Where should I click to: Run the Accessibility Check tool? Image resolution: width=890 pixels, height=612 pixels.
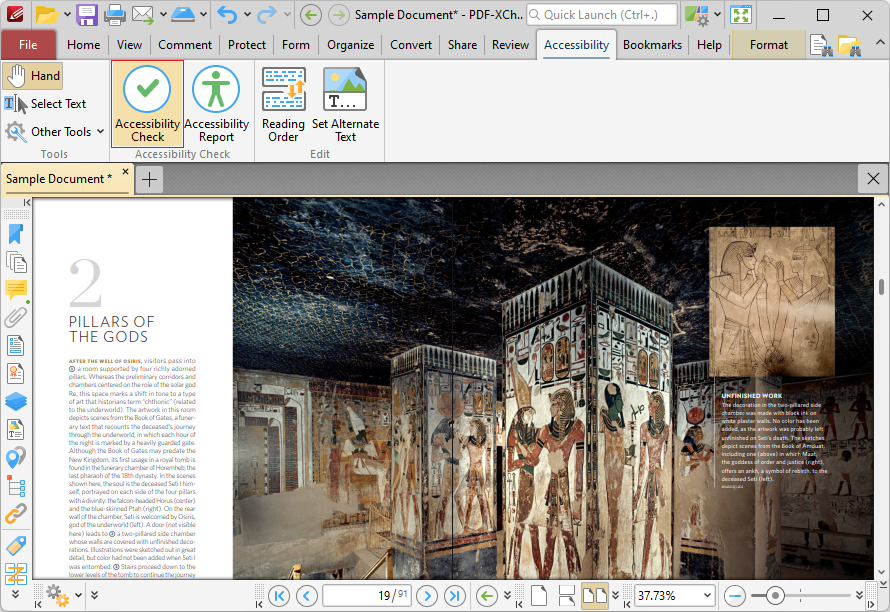[147, 104]
